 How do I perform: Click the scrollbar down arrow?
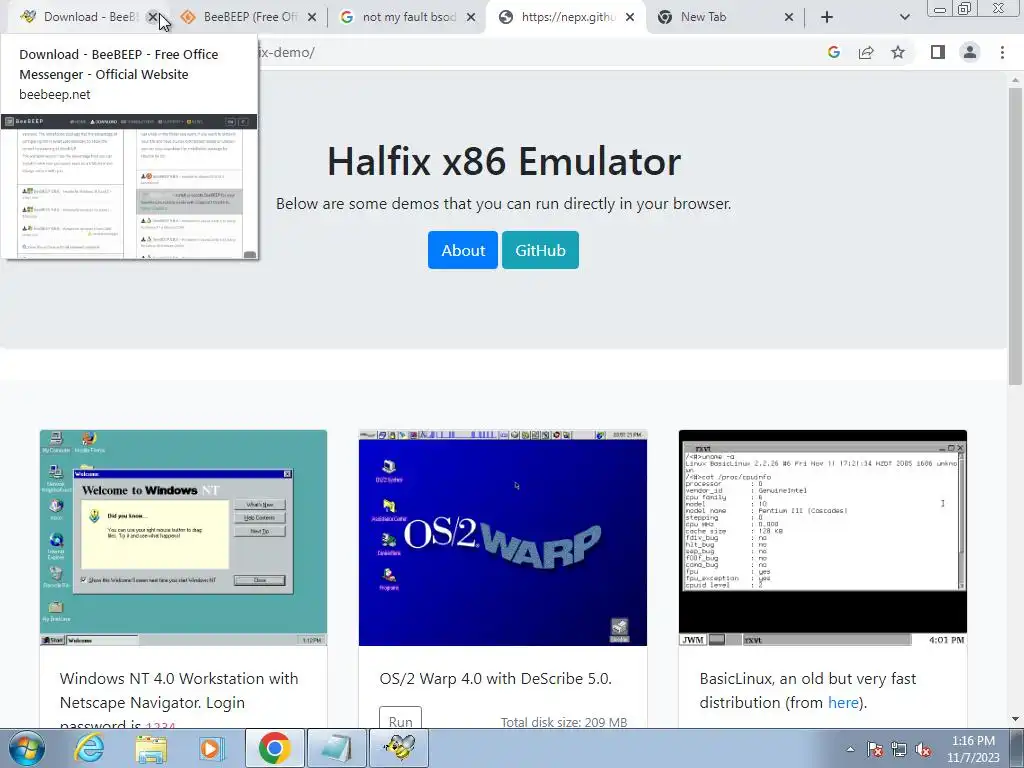pyautogui.click(x=1016, y=720)
